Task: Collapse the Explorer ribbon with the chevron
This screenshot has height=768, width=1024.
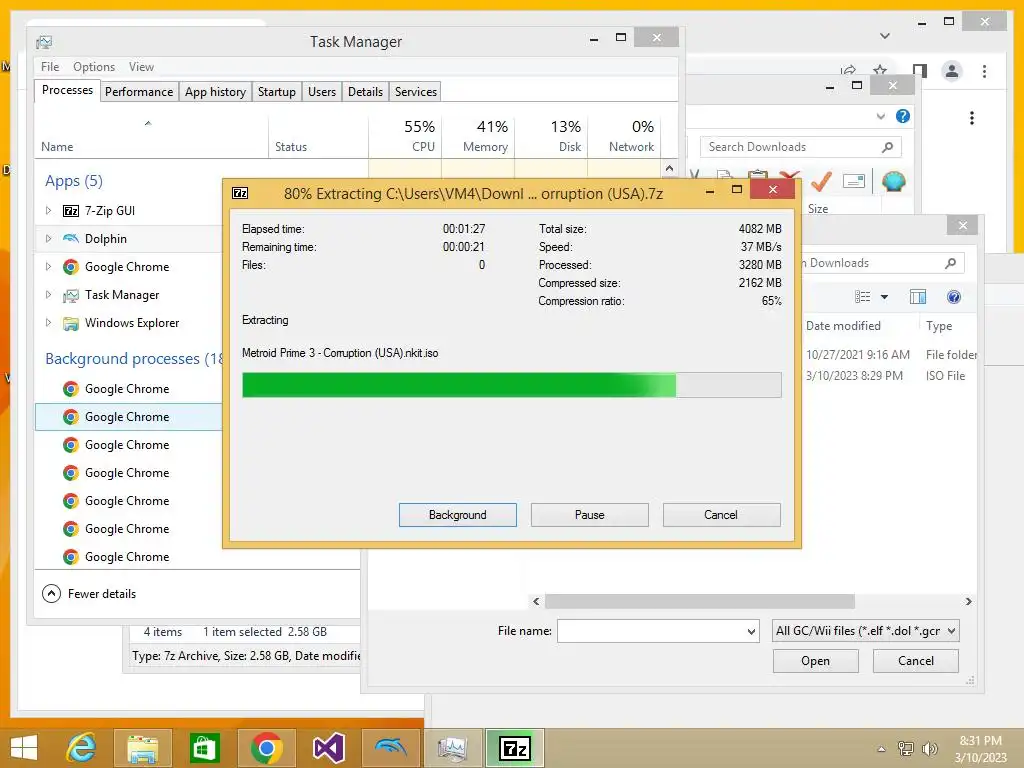Action: [x=880, y=116]
